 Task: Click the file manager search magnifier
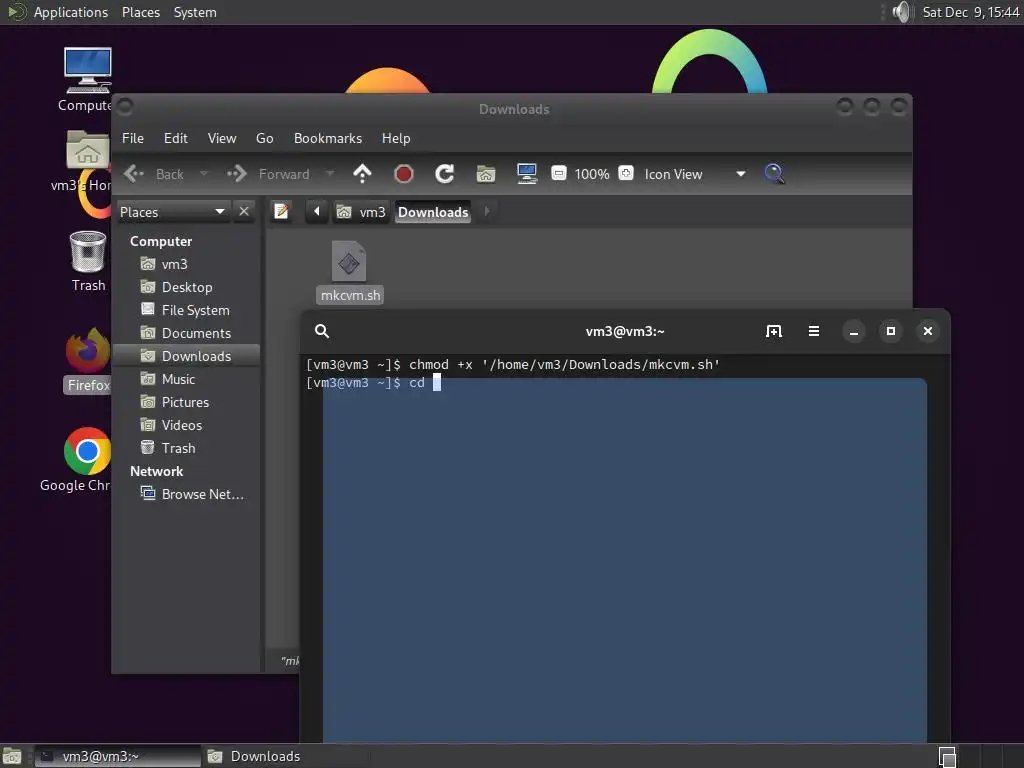[774, 174]
